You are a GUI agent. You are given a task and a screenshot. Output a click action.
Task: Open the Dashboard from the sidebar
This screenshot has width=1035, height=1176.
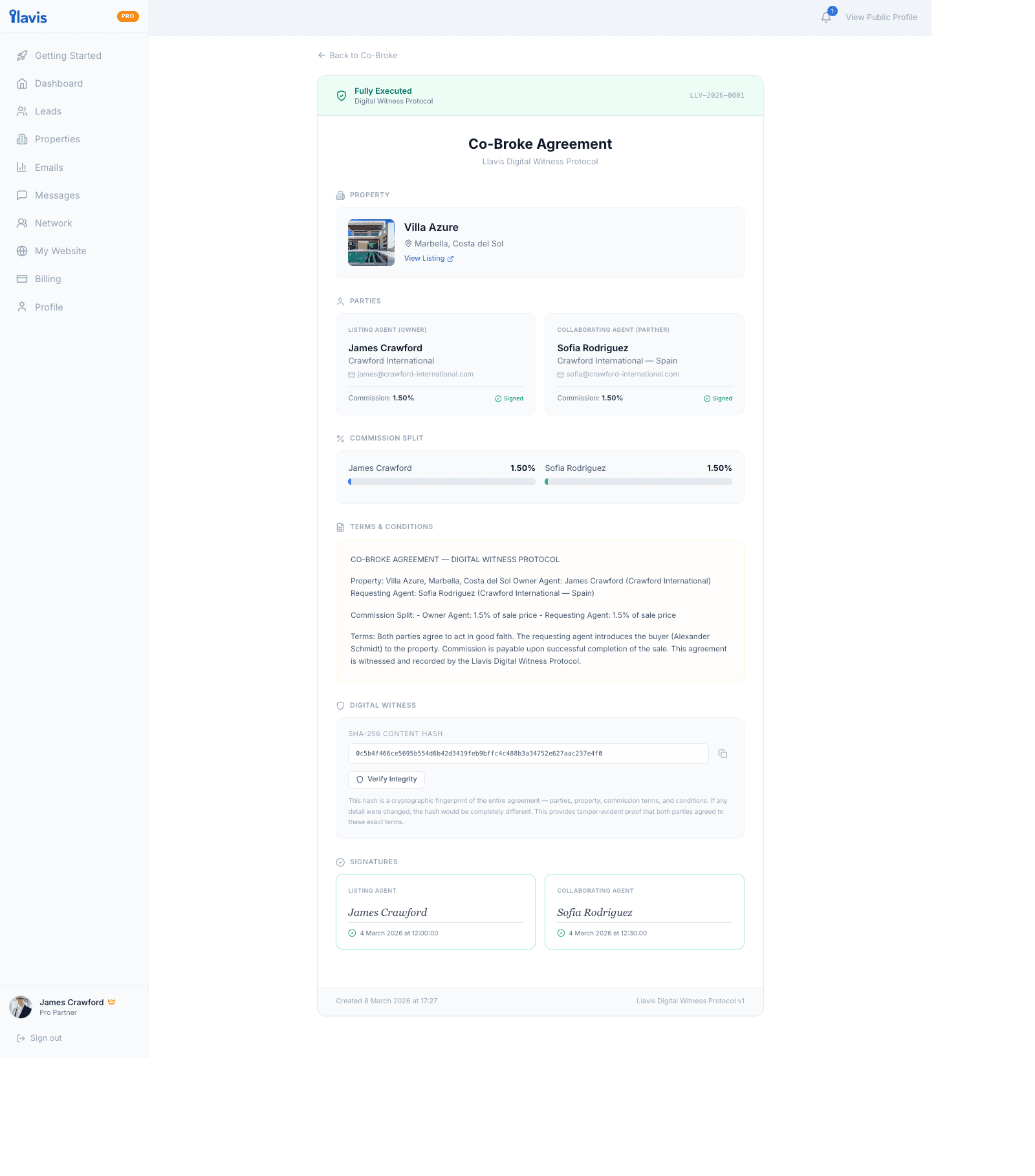tap(59, 83)
